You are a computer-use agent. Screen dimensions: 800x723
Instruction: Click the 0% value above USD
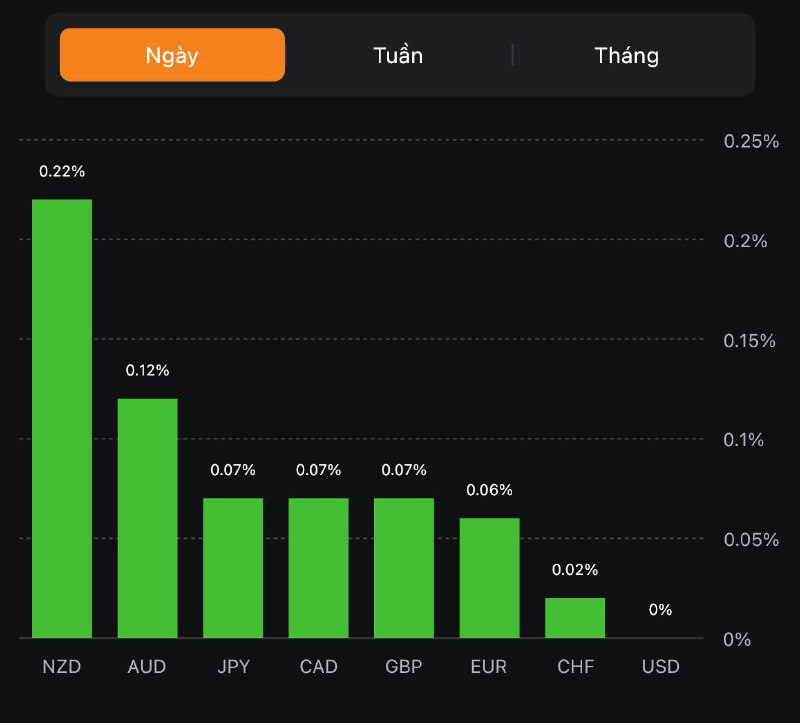pos(660,610)
